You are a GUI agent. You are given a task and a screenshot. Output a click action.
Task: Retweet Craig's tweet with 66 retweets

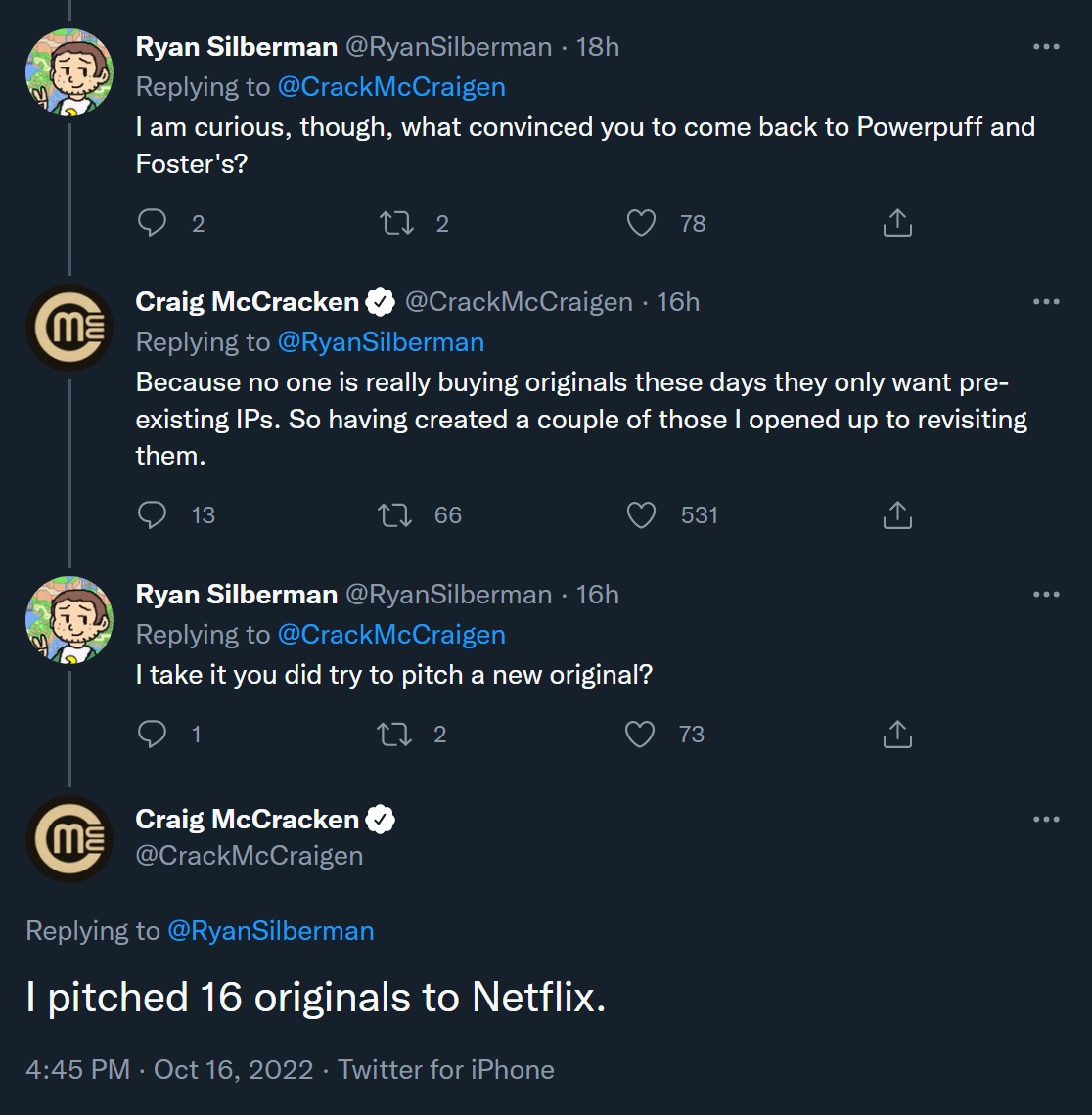click(x=396, y=515)
